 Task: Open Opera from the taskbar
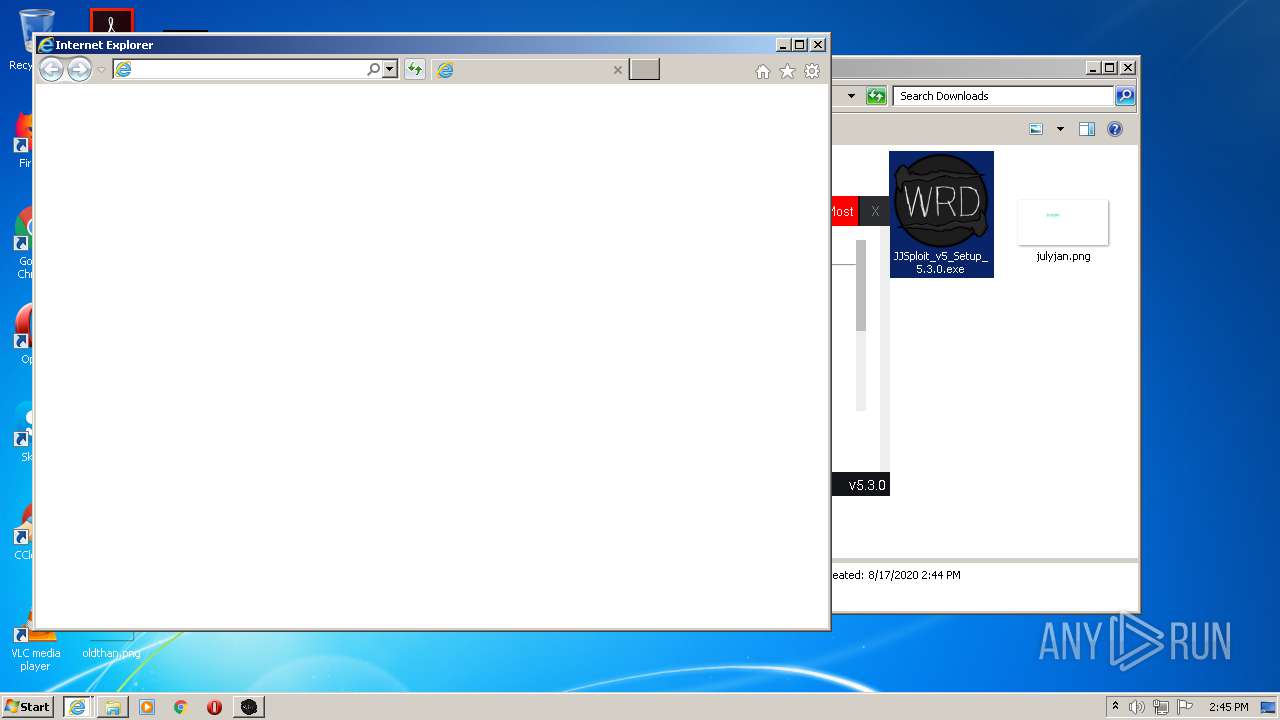pyautogui.click(x=214, y=707)
